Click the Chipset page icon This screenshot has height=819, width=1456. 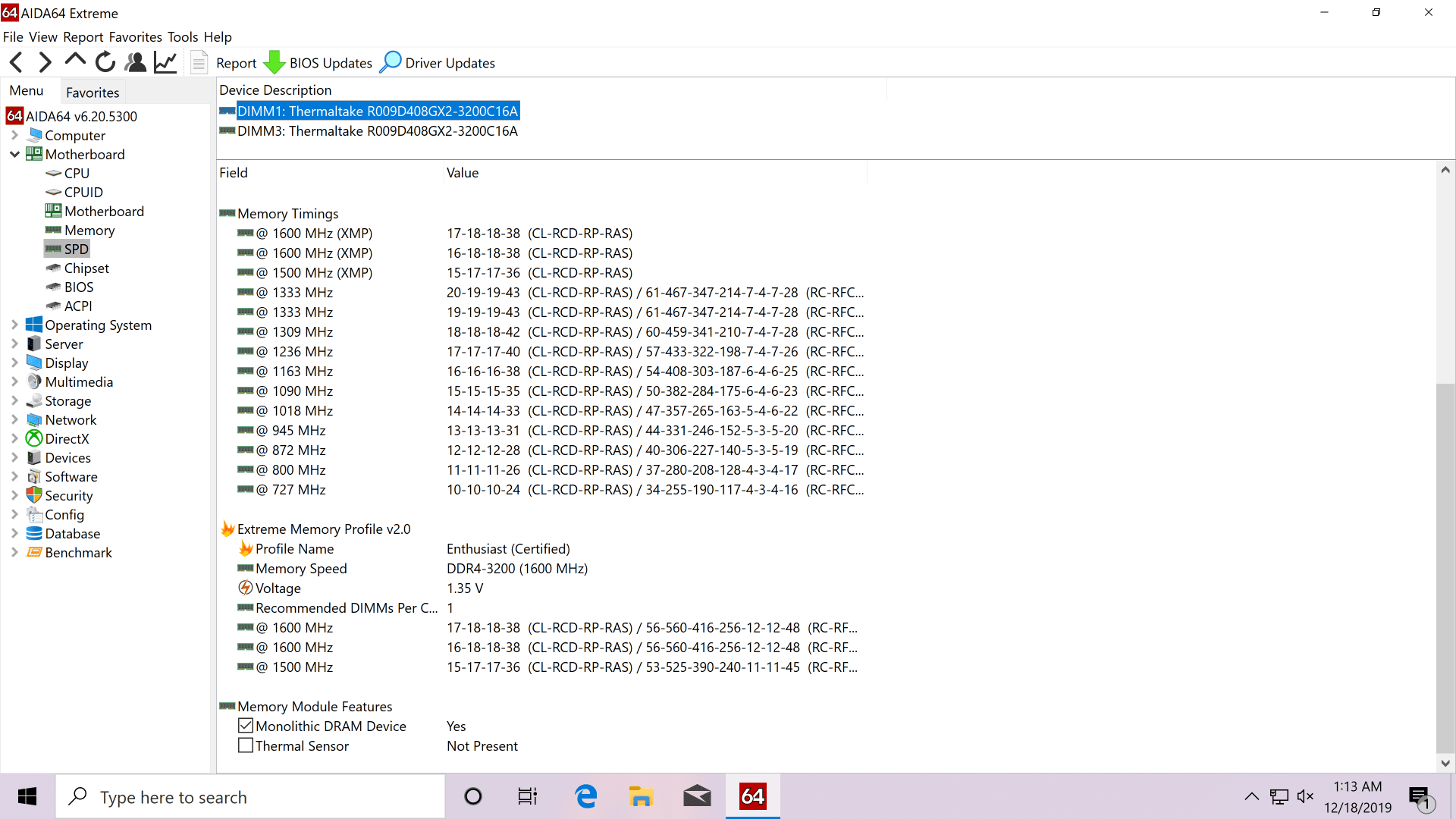(x=53, y=268)
